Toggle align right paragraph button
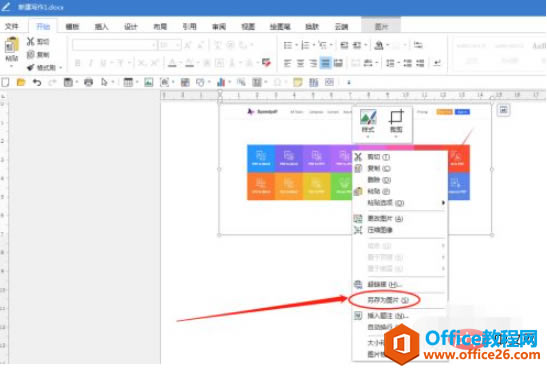This screenshot has width=547, height=372. tap(313, 63)
